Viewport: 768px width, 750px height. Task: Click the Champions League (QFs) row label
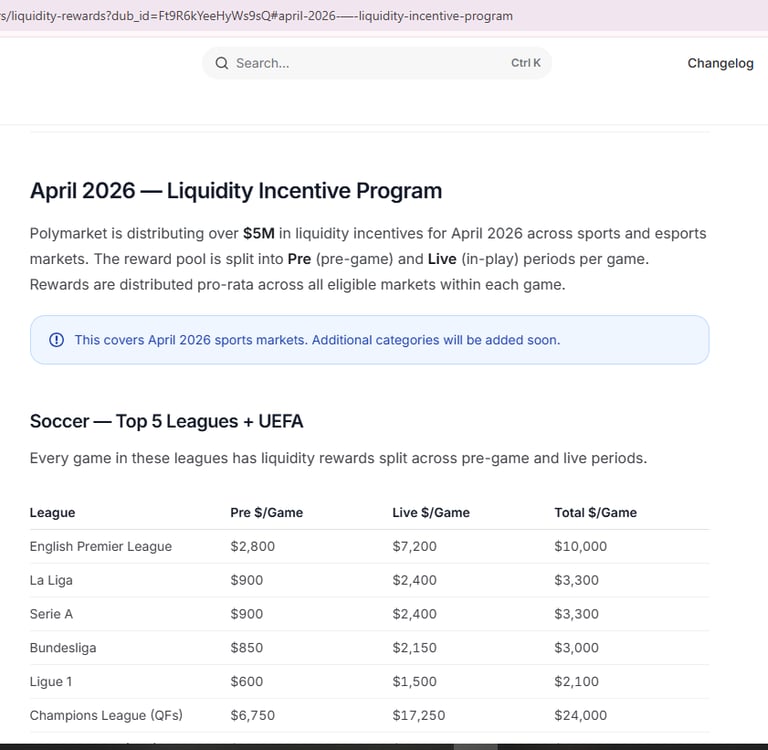106,715
